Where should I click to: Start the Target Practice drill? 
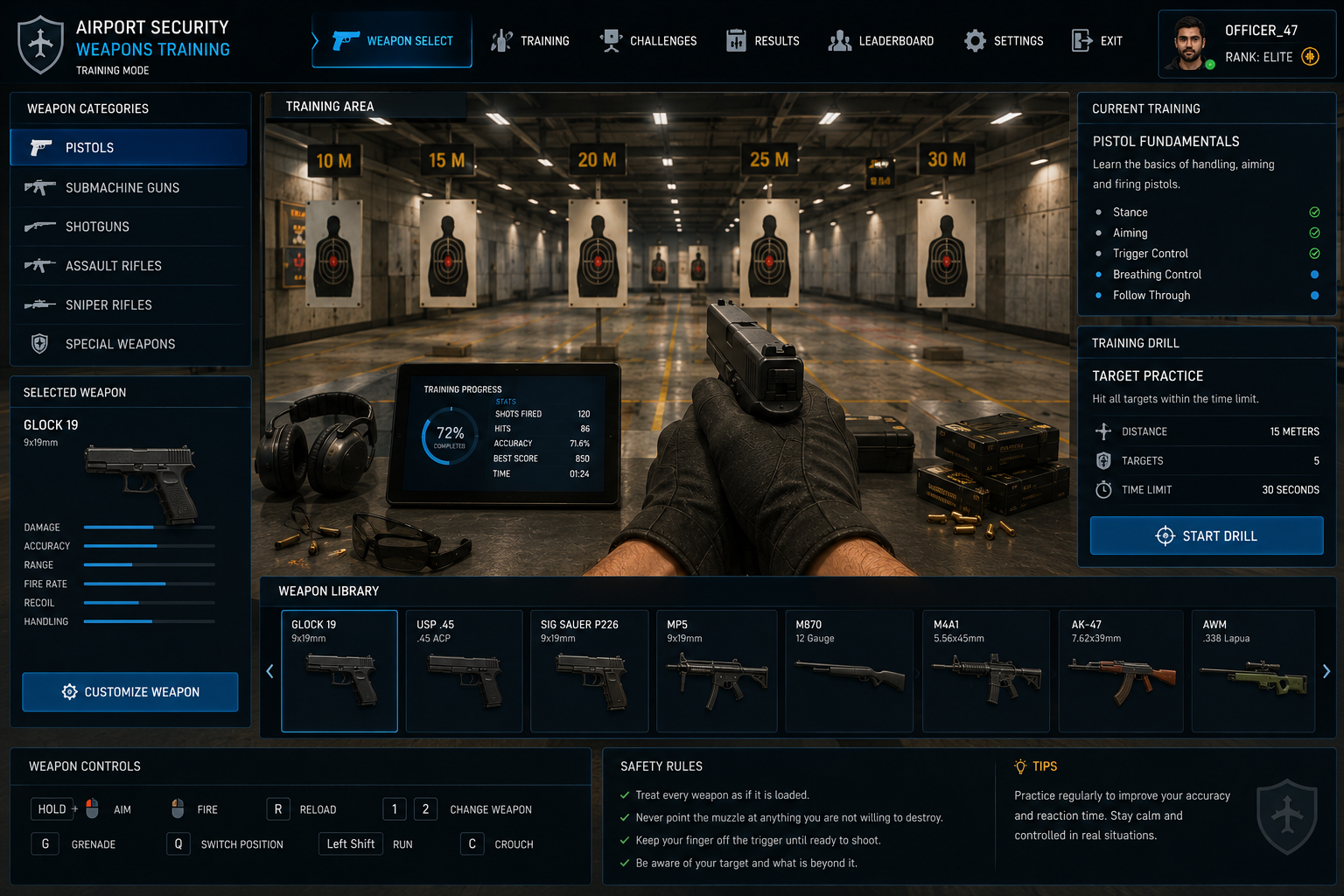[1207, 535]
